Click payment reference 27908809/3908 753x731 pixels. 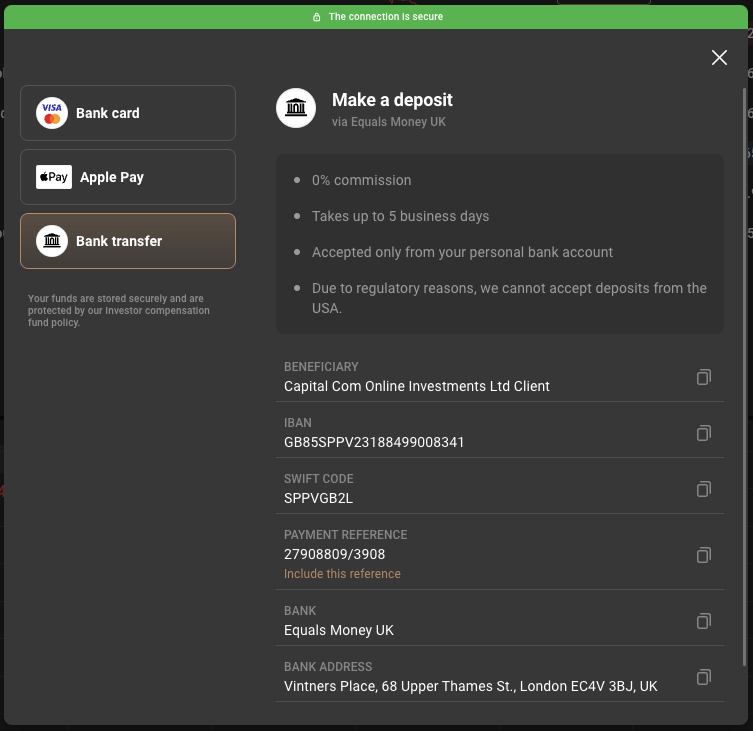tap(334, 554)
